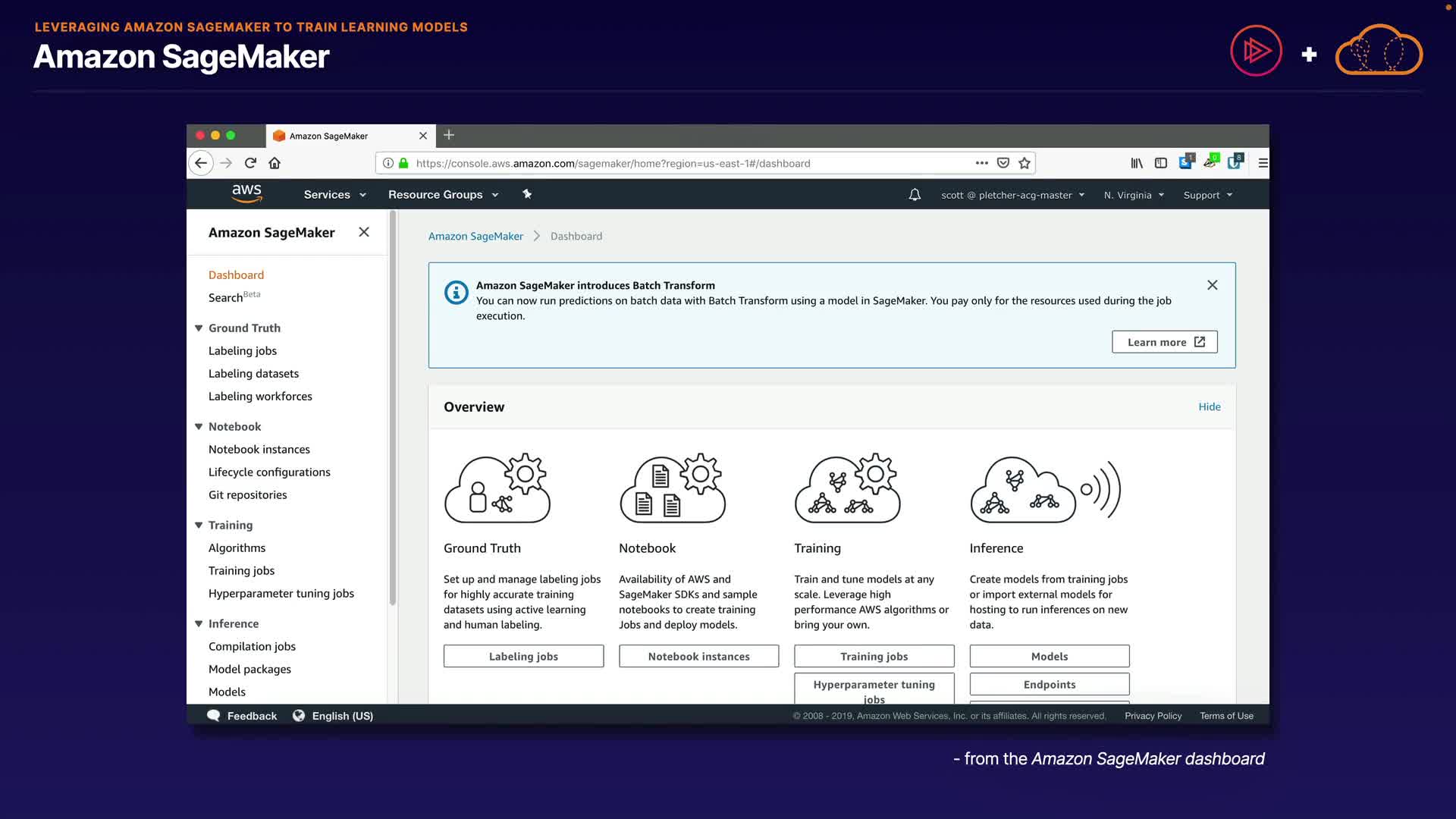The image size is (1456, 819).
Task: Close the Amazon SageMaker sidebar panel
Action: point(364,232)
